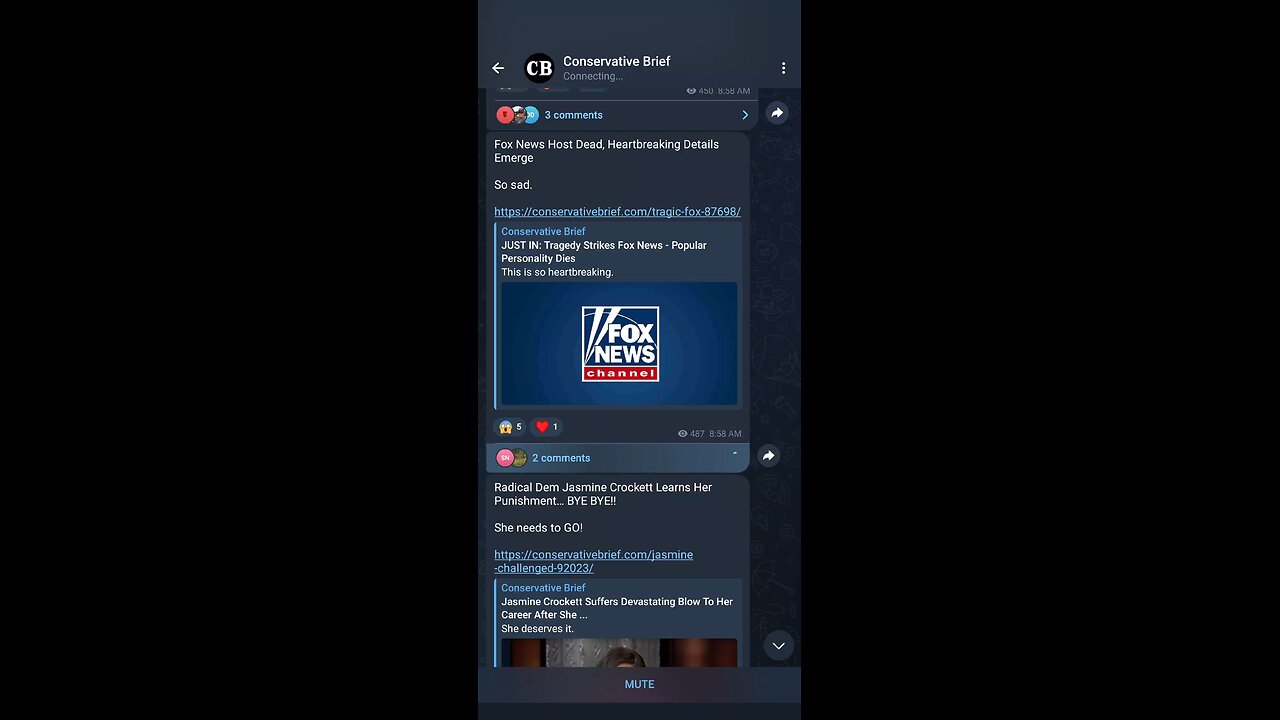Tap 'Radical Dem Jasmine Crockett Learns Her Punishment' text
This screenshot has height=720, width=1280.
[603, 494]
